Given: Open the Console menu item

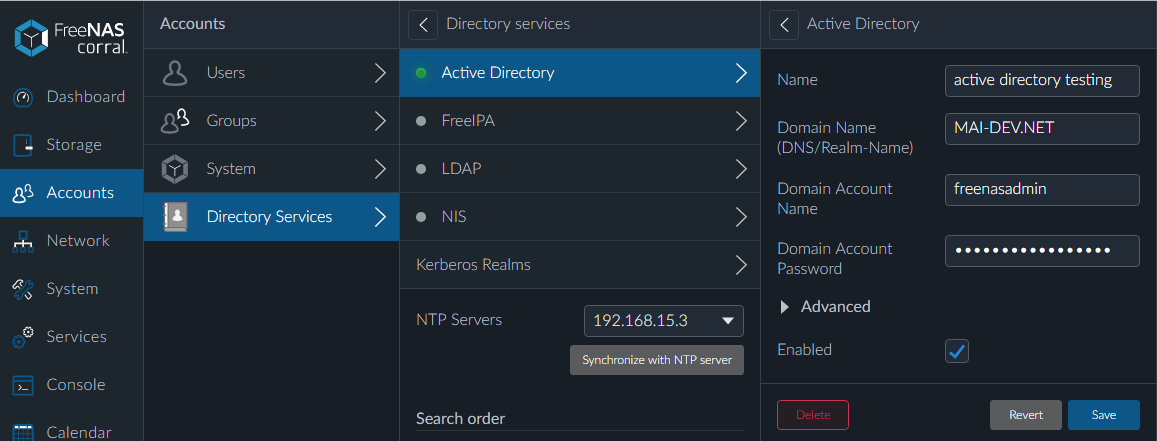Looking at the screenshot, I should pos(72,384).
